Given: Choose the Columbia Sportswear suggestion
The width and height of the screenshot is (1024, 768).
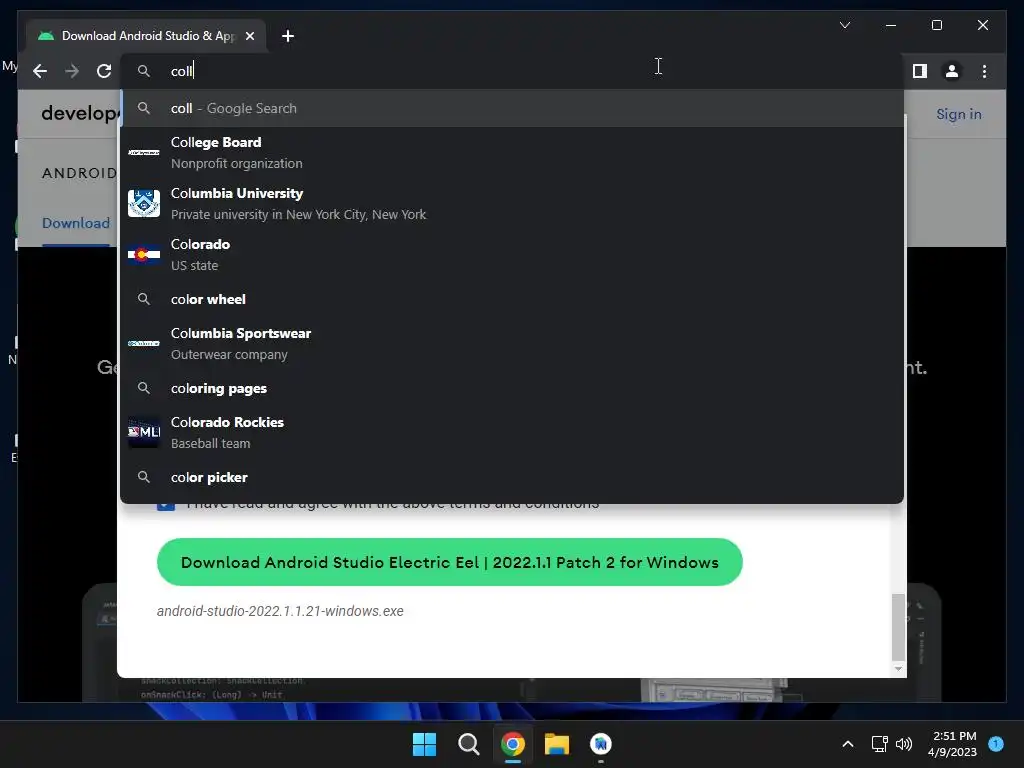Looking at the screenshot, I should click(513, 343).
